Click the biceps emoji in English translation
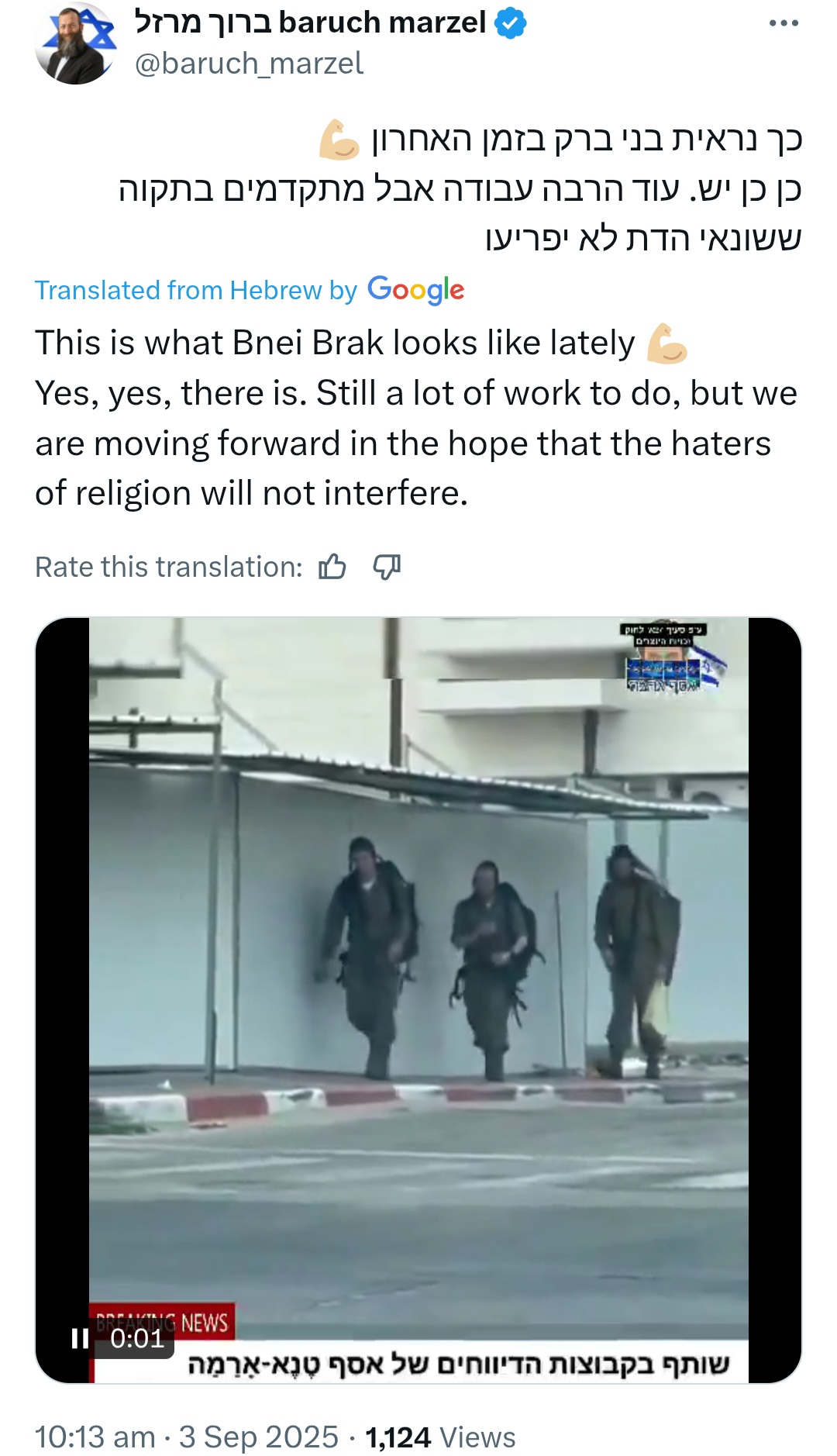This screenshot has height=1456, width=837. (x=667, y=344)
